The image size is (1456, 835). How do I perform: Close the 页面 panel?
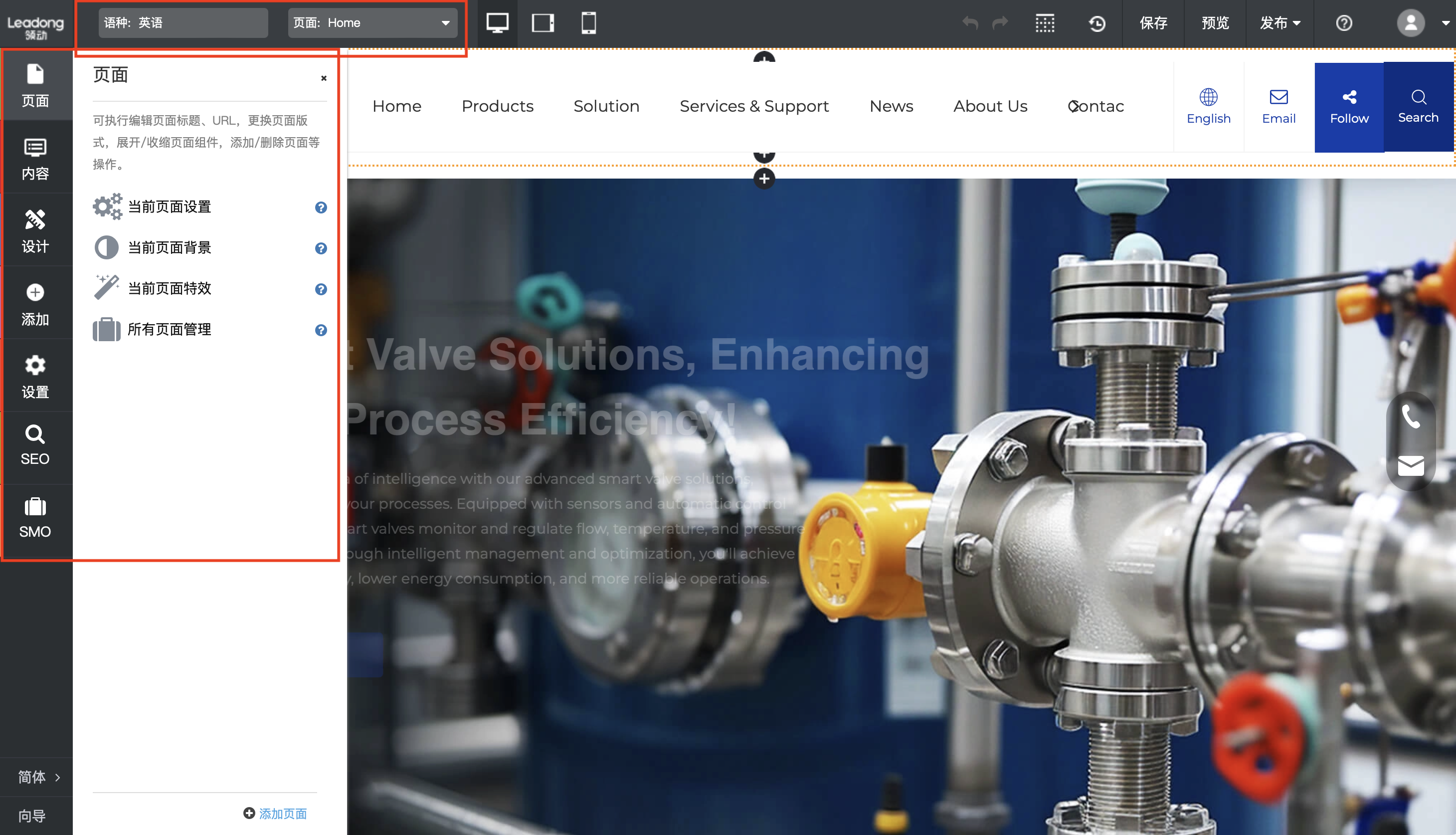point(324,78)
